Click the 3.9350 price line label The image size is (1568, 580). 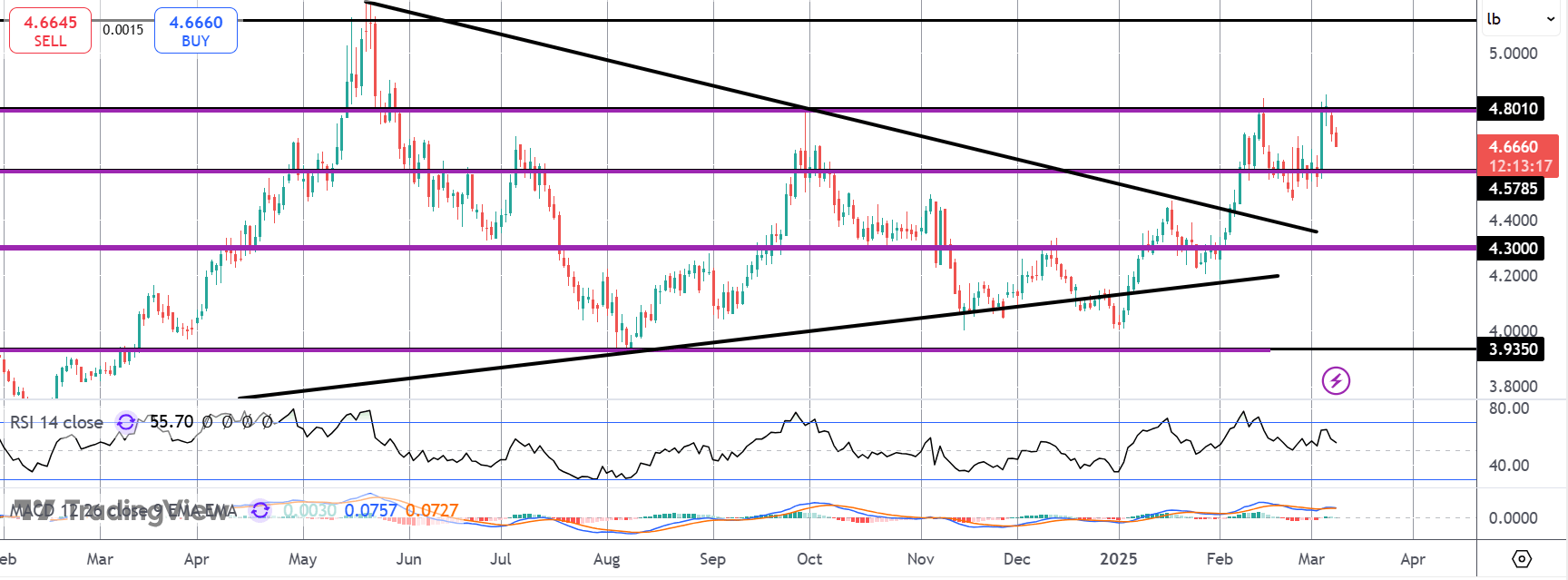pyautogui.click(x=1513, y=349)
